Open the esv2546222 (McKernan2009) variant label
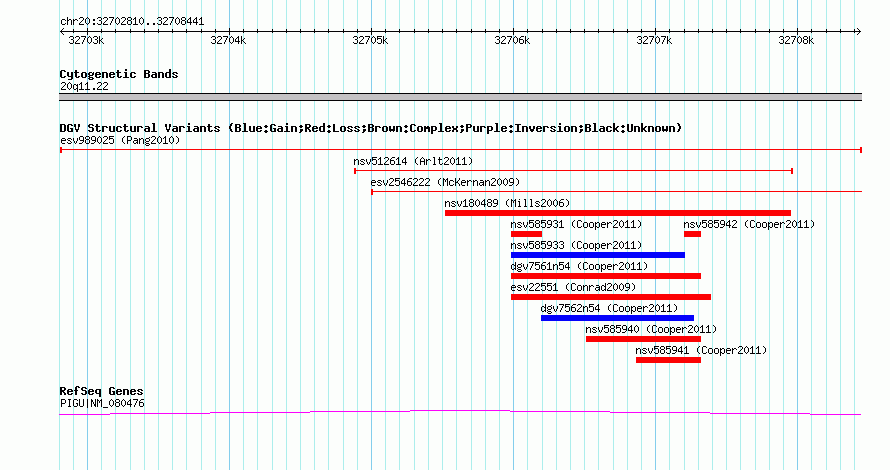 [445, 182]
